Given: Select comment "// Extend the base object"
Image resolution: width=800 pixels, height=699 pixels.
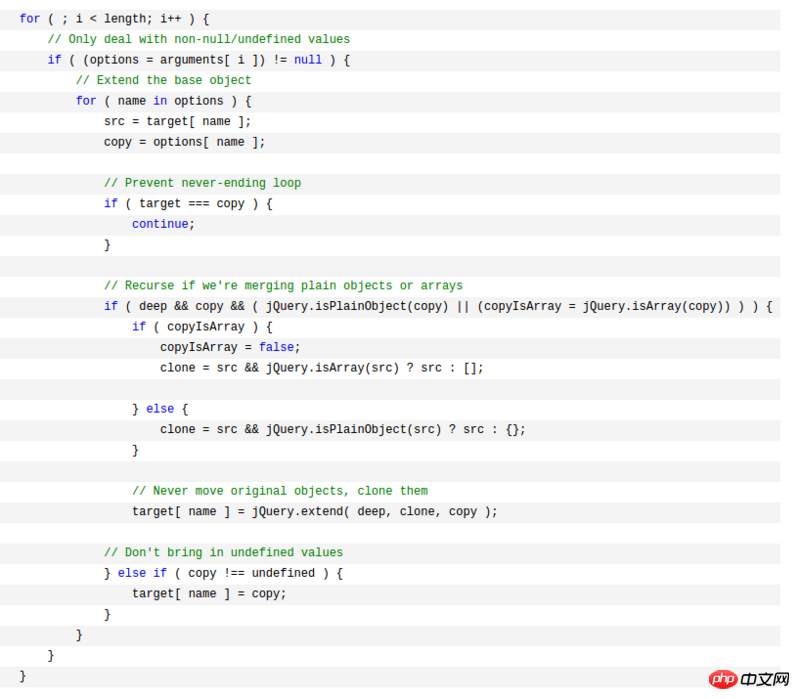Looking at the screenshot, I should 163,80.
